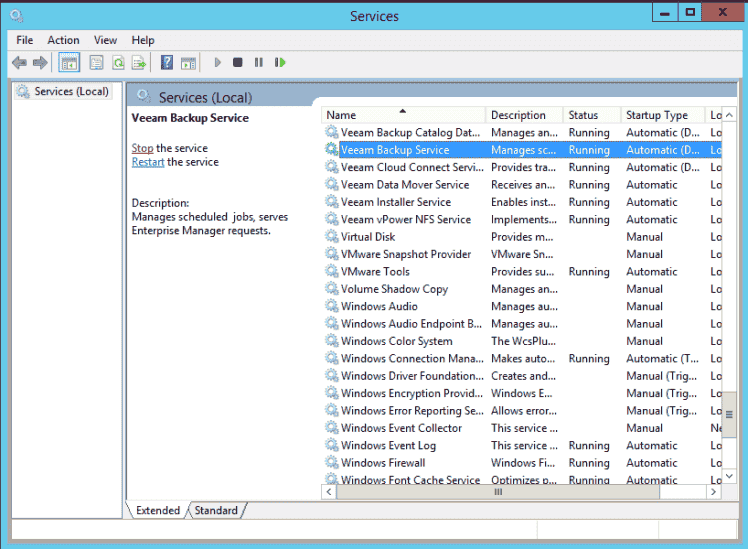Click gear icon of Veeam Backup Service row
This screenshot has height=549, width=748.
click(x=332, y=149)
